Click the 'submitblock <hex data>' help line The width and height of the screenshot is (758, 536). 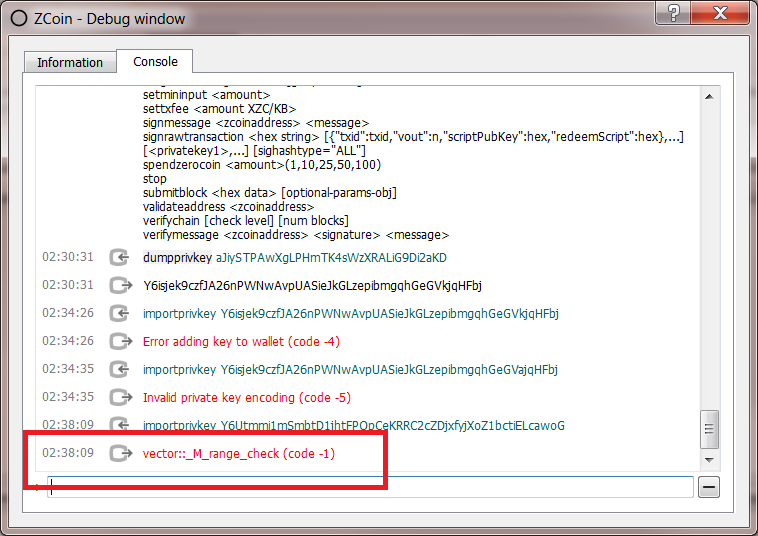point(270,193)
